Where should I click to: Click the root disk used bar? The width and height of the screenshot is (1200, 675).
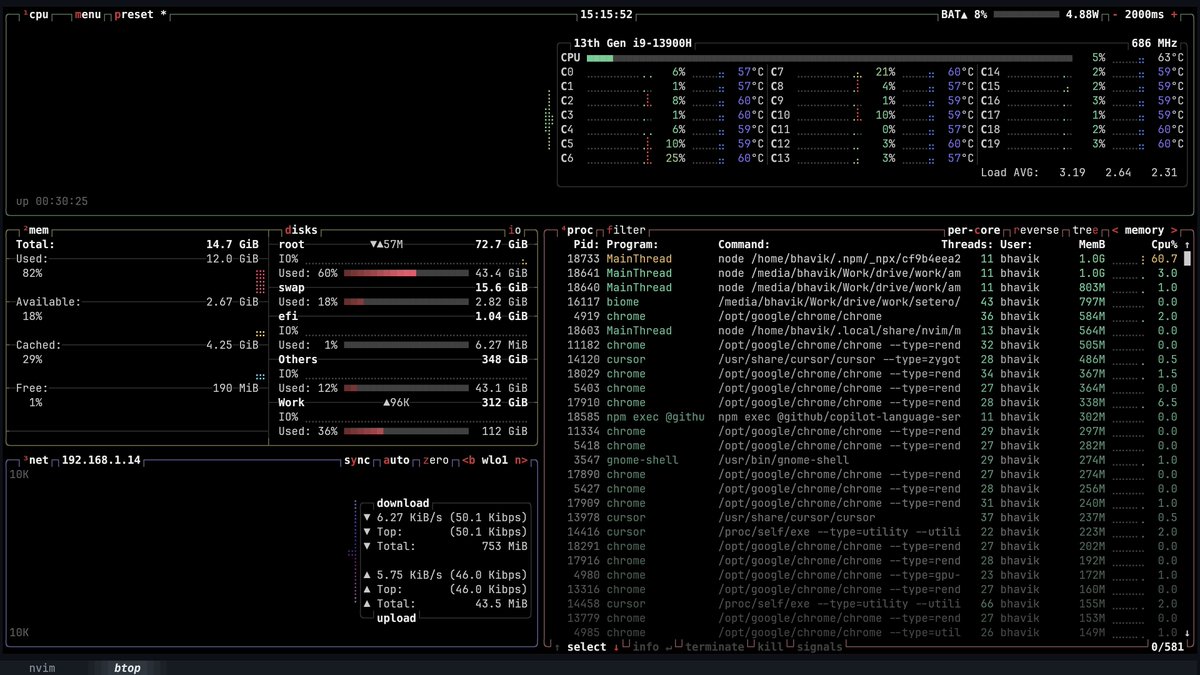[406, 273]
